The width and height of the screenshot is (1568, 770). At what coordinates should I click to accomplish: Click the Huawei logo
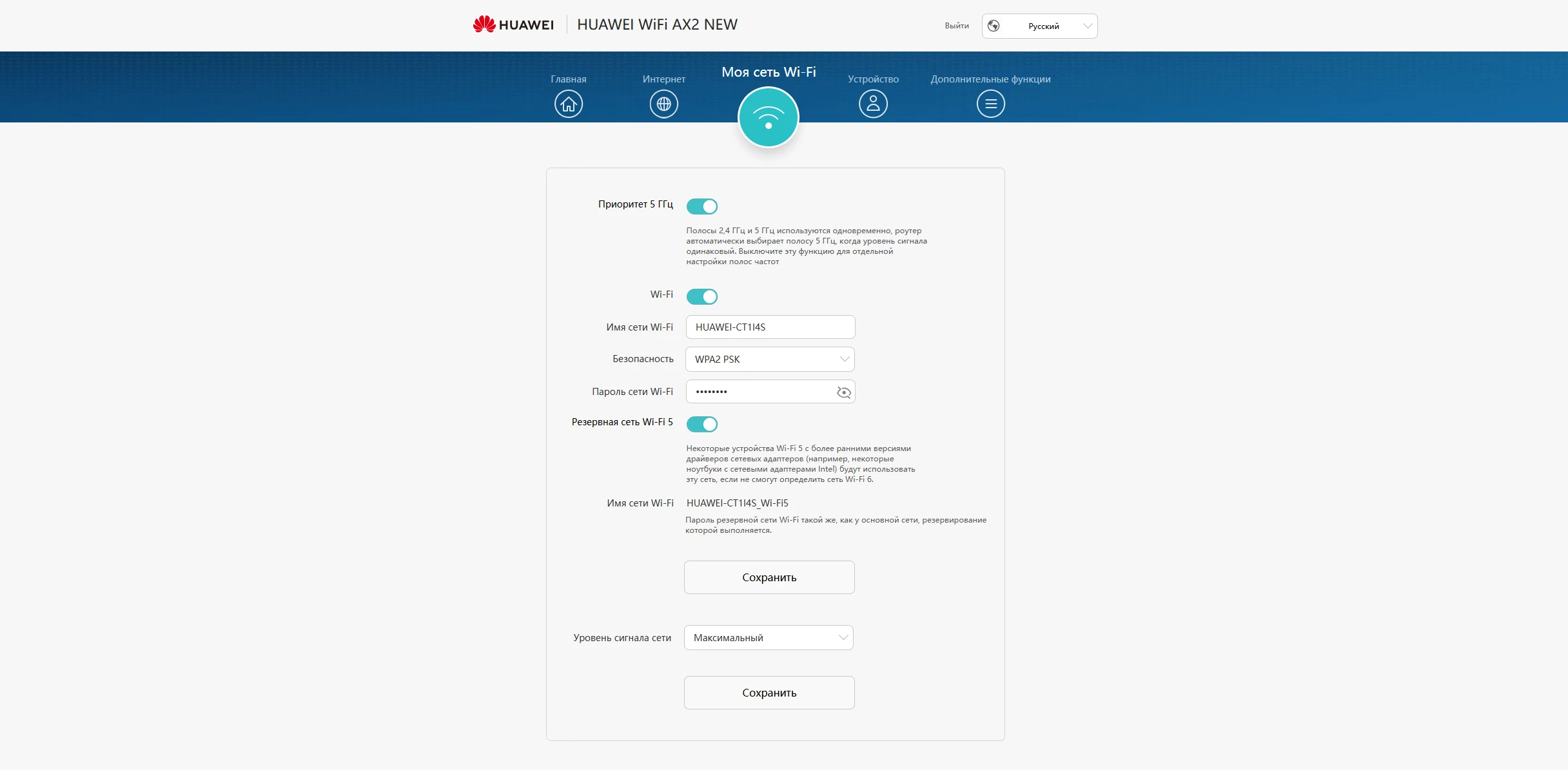point(513,24)
